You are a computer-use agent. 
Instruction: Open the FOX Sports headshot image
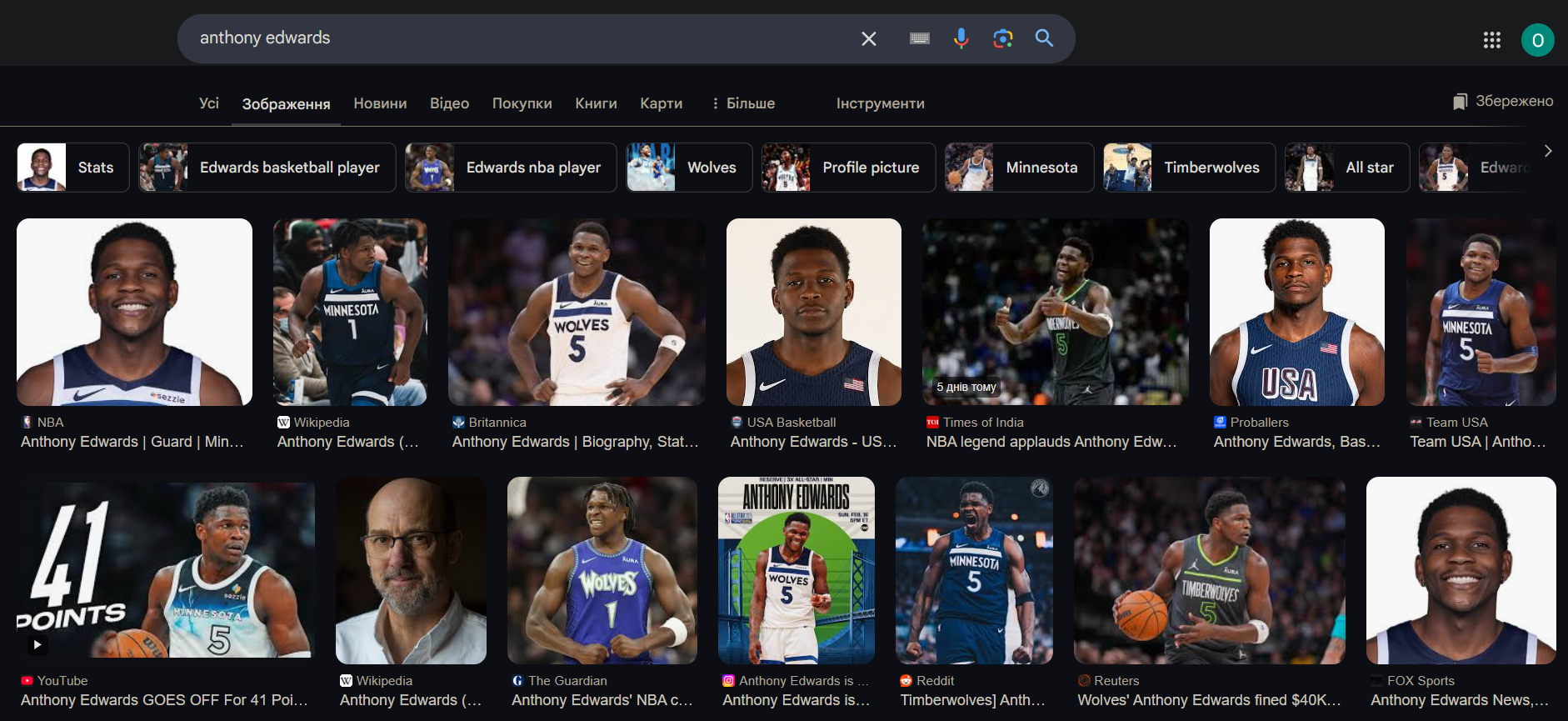tap(1461, 570)
